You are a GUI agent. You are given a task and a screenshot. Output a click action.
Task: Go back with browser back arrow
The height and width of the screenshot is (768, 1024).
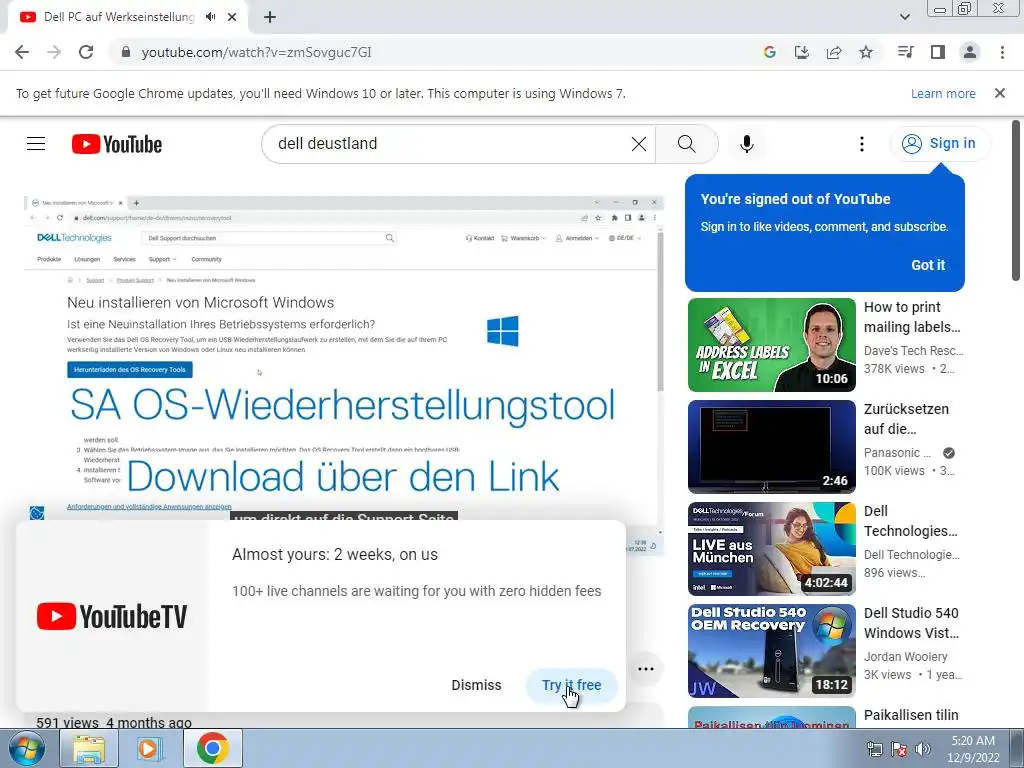tap(22, 52)
